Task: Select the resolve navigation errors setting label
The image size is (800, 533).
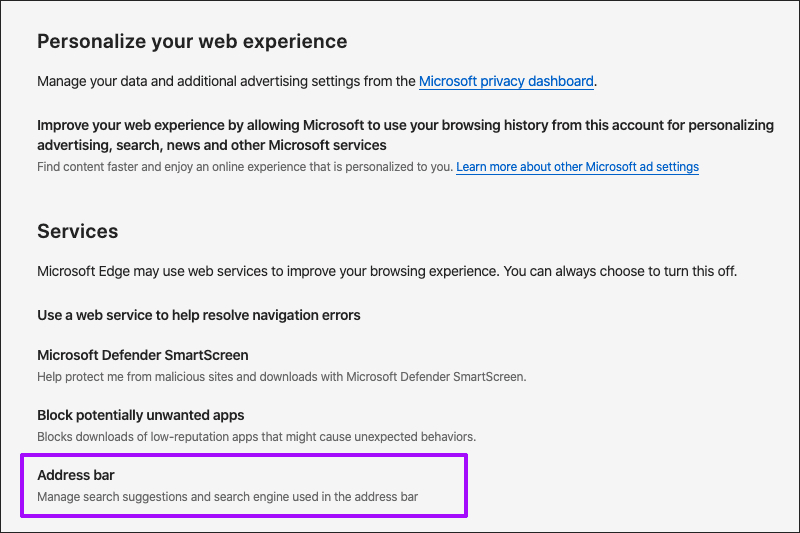Action: coord(198,315)
